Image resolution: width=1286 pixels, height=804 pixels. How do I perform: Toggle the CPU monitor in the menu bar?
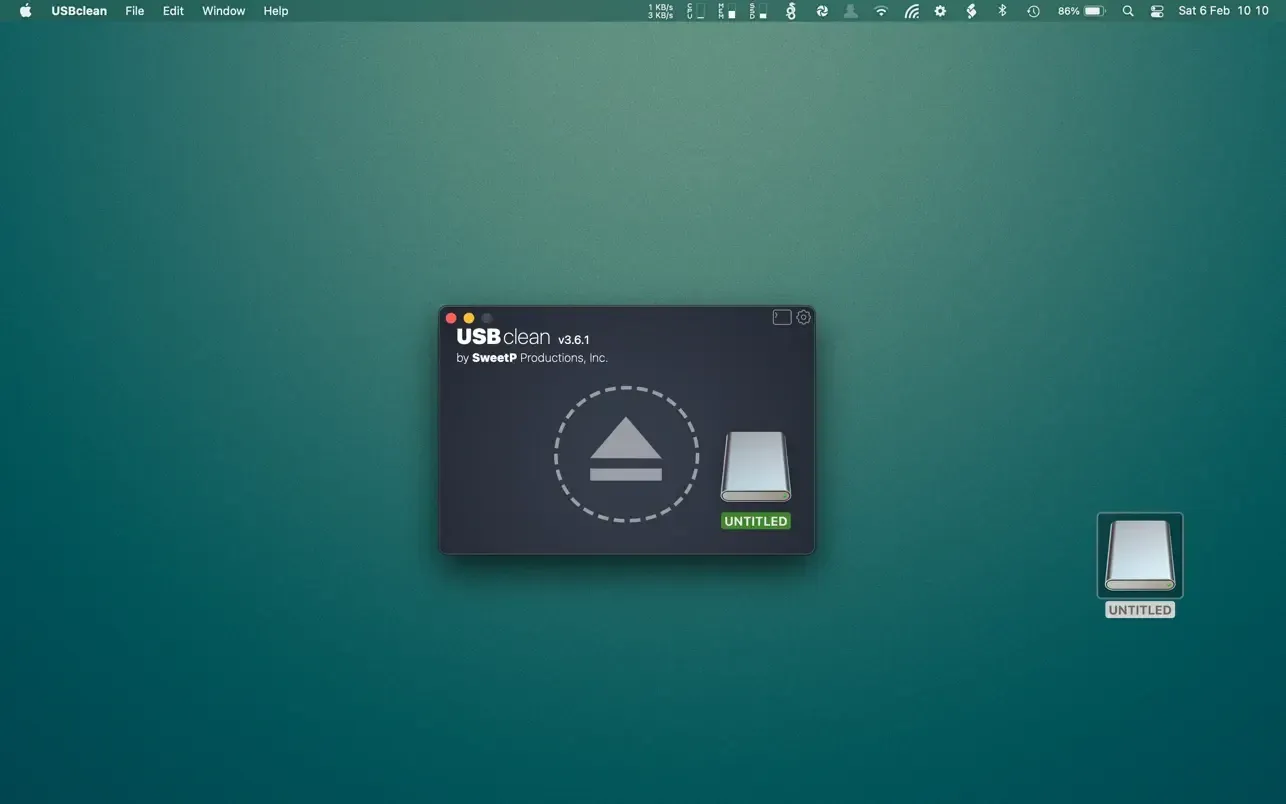pyautogui.click(x=696, y=11)
